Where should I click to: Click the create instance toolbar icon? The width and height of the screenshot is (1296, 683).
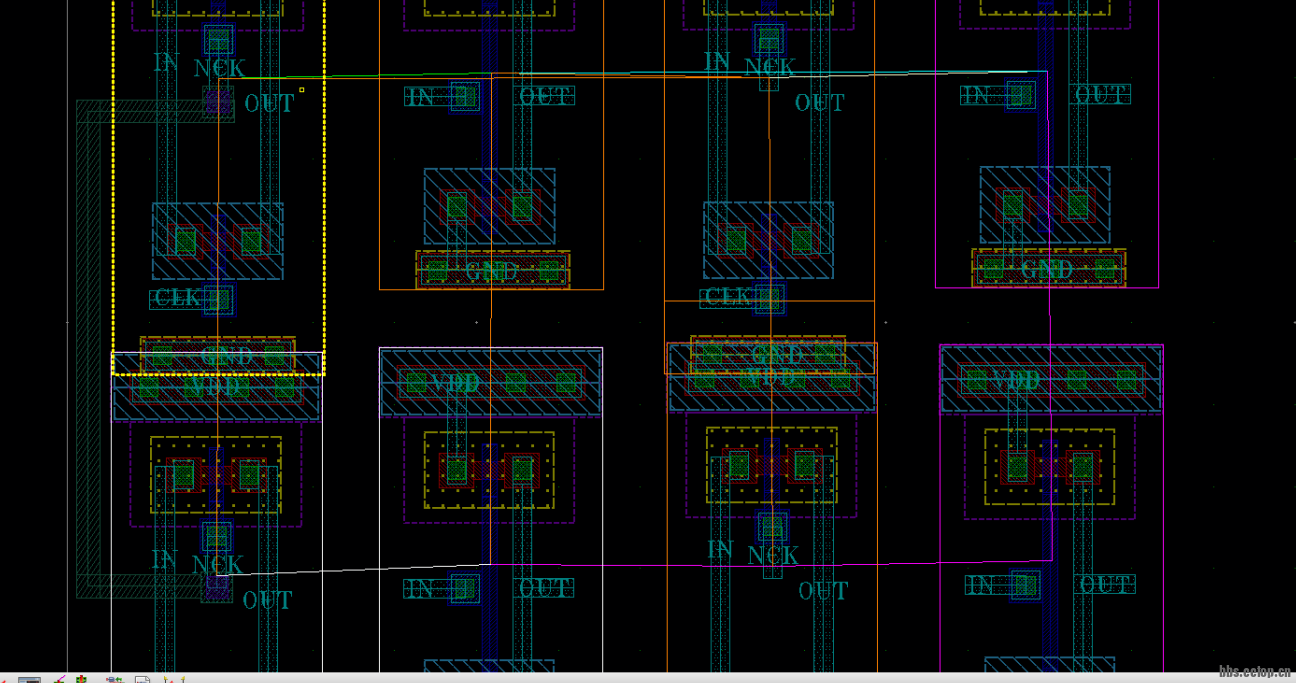coord(81,678)
